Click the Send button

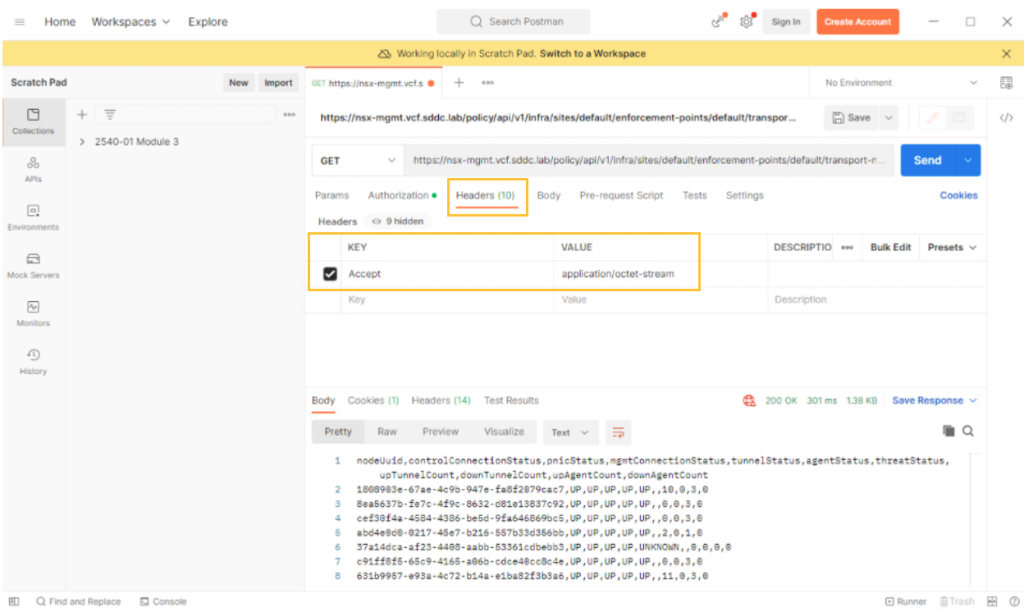[927, 161]
